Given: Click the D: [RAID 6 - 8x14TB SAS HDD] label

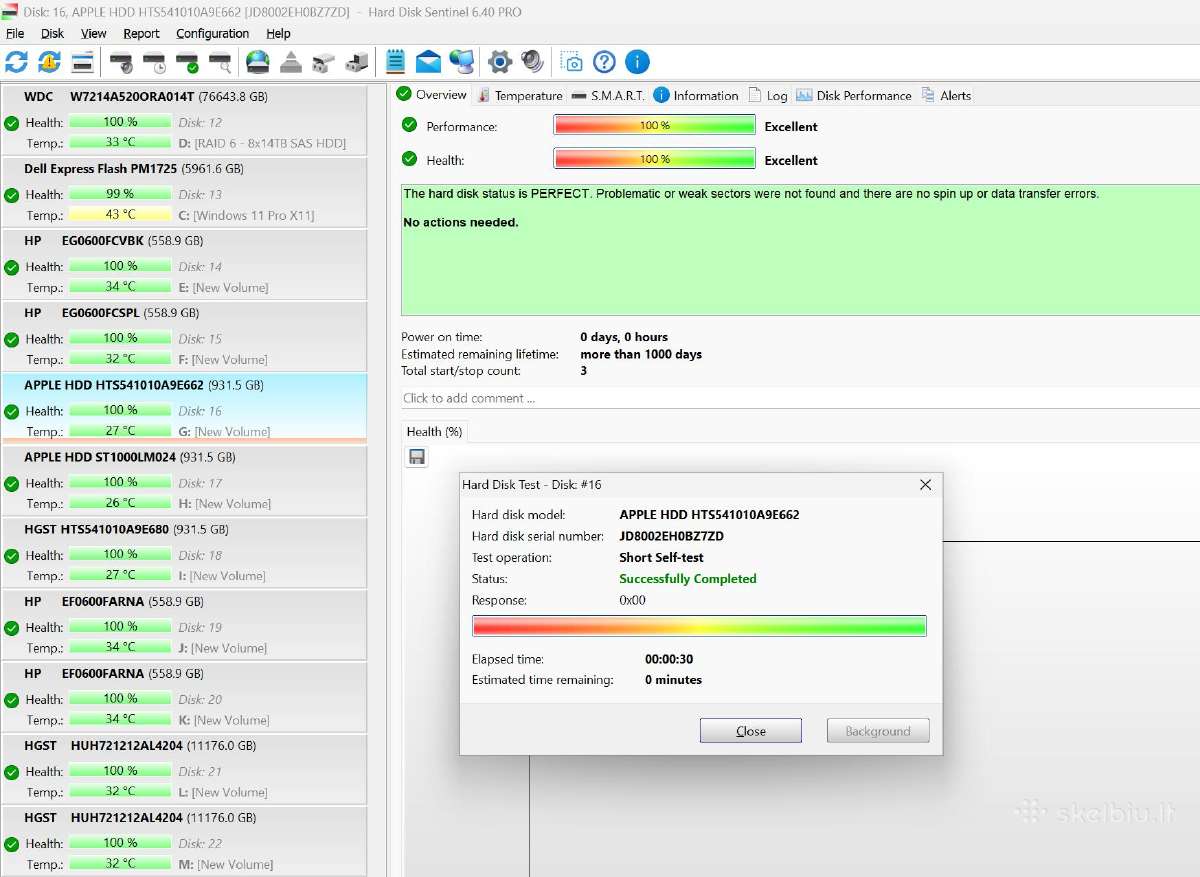Looking at the screenshot, I should [x=262, y=143].
